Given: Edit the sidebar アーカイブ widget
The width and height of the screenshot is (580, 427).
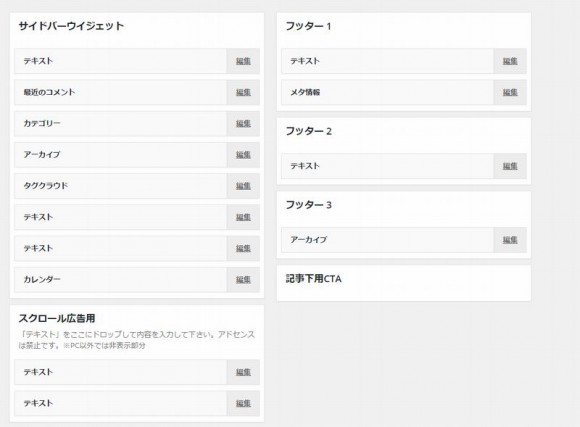Looking at the screenshot, I should pos(243,155).
